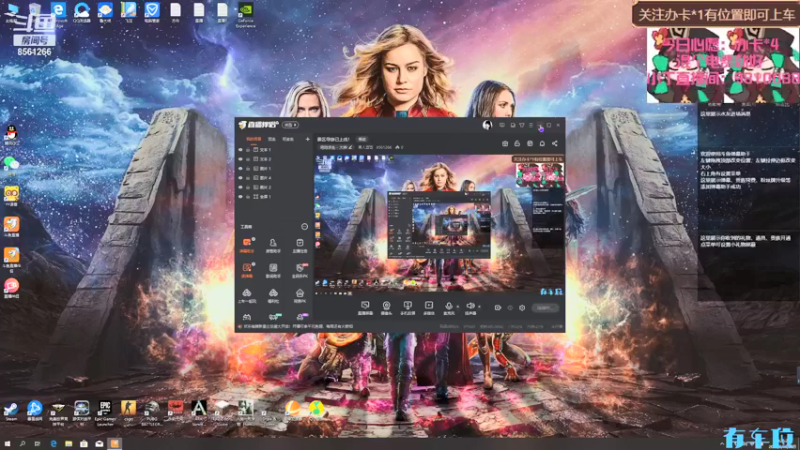Add a camera source from the bottom toolbar
Screen dimensions: 800x450
(x=386, y=306)
